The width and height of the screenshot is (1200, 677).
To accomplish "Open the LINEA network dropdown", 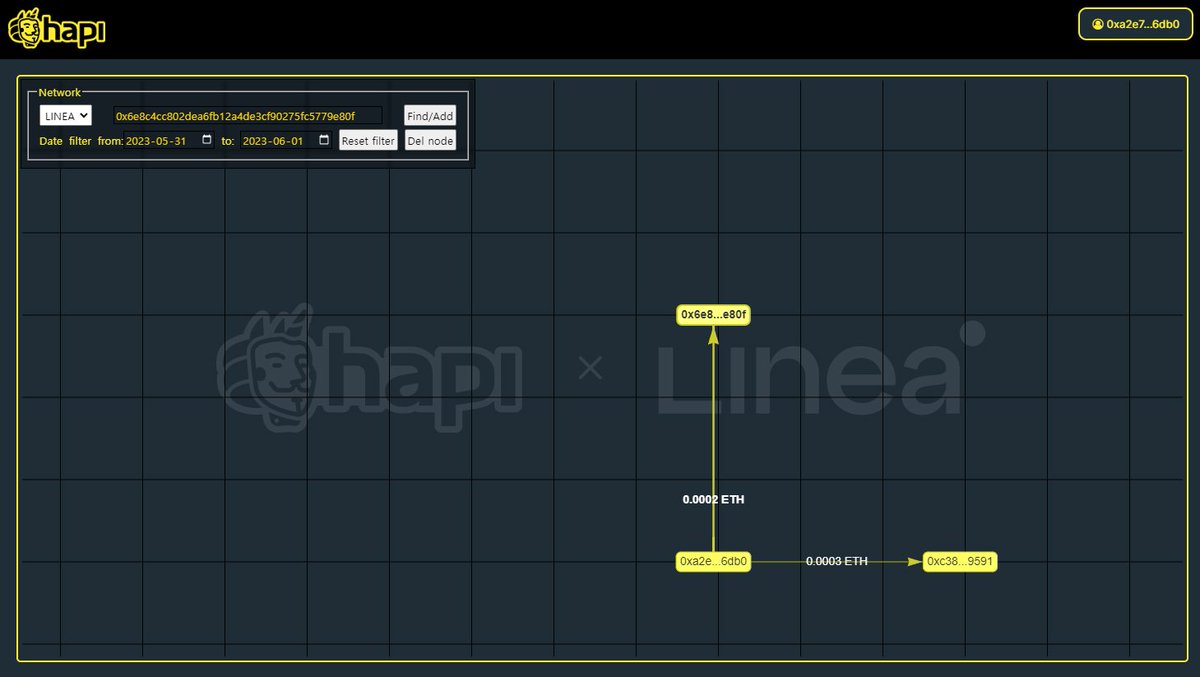I will (x=66, y=116).
